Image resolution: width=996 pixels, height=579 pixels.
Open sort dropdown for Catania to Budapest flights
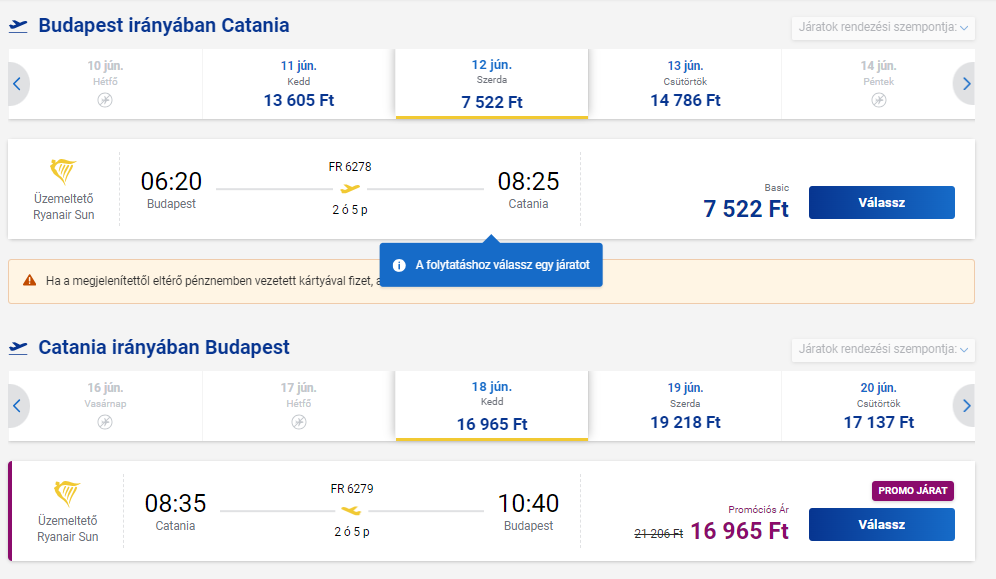[x=883, y=349]
